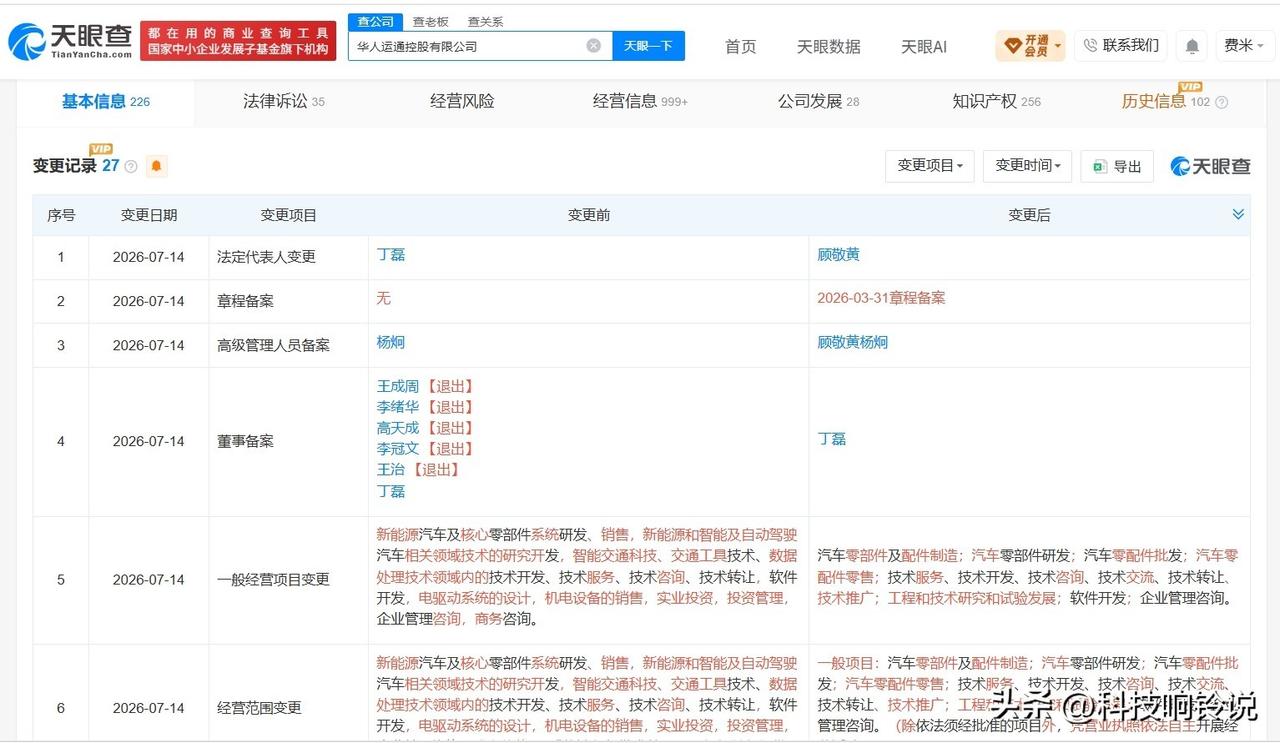Click the Tianyancha logo at top left
The width and height of the screenshot is (1280, 743).
pyautogui.click(x=70, y=40)
